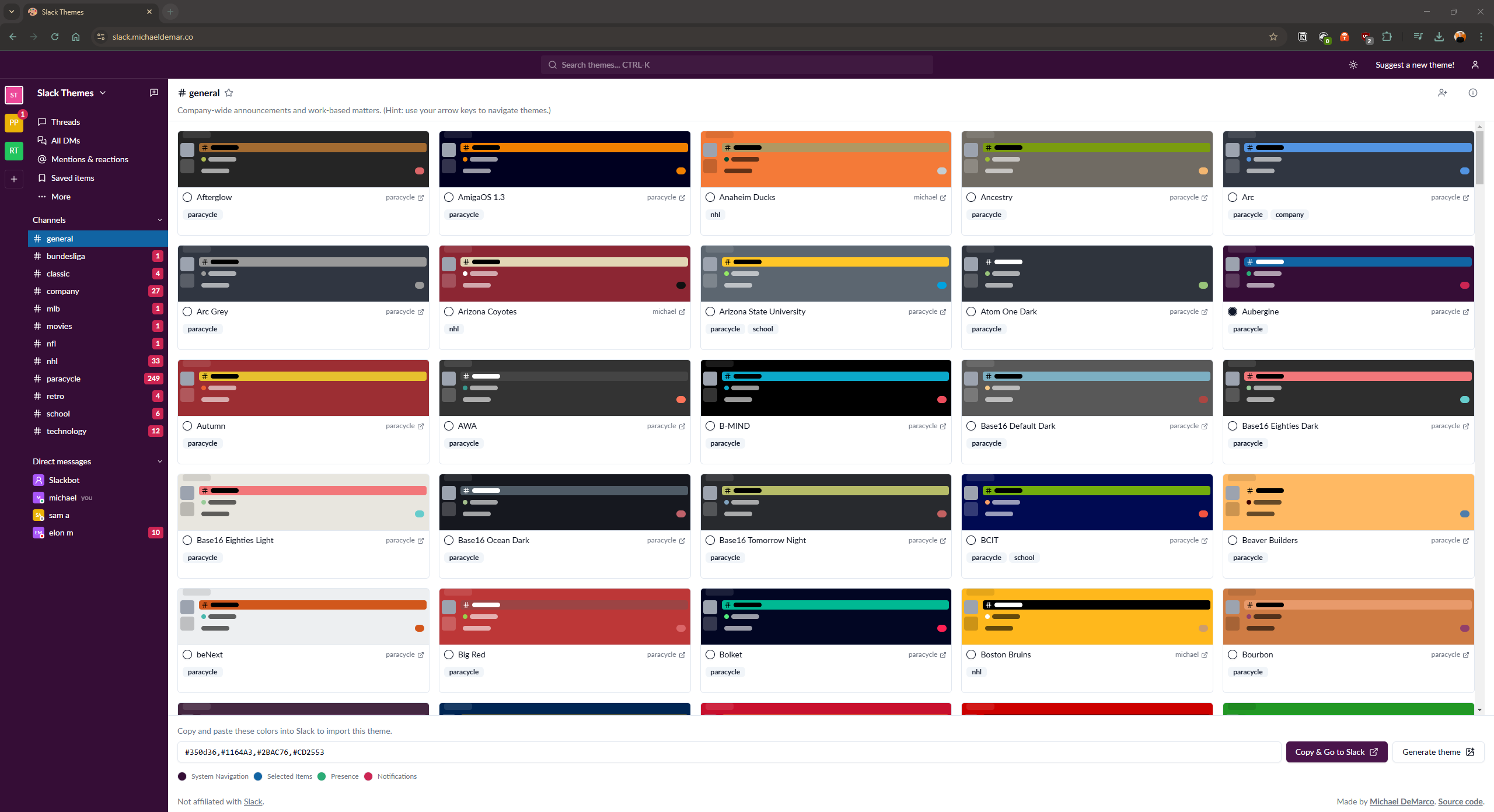Open the Slack Themes workspace dropdown

tap(71, 93)
